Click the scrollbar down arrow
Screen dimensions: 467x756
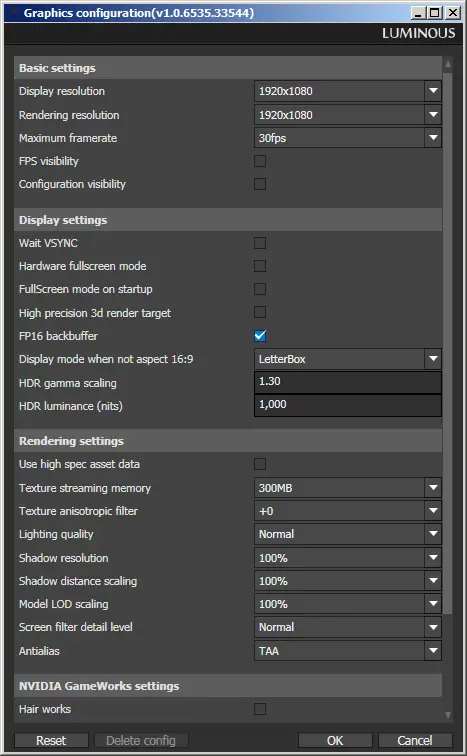coord(448,716)
